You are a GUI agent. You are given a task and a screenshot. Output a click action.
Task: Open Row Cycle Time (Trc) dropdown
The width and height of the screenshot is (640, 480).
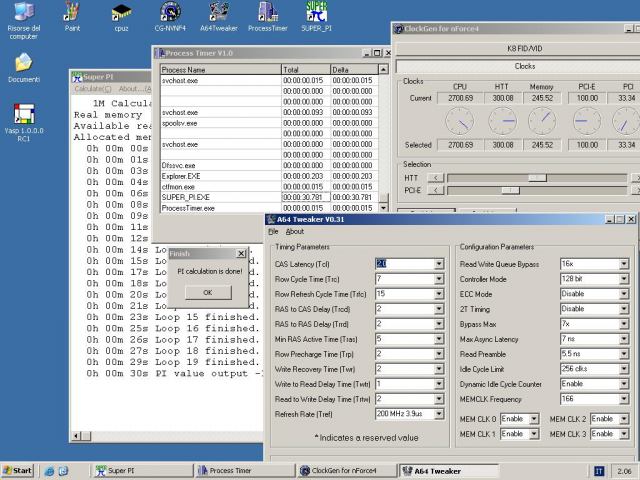click(x=439, y=279)
